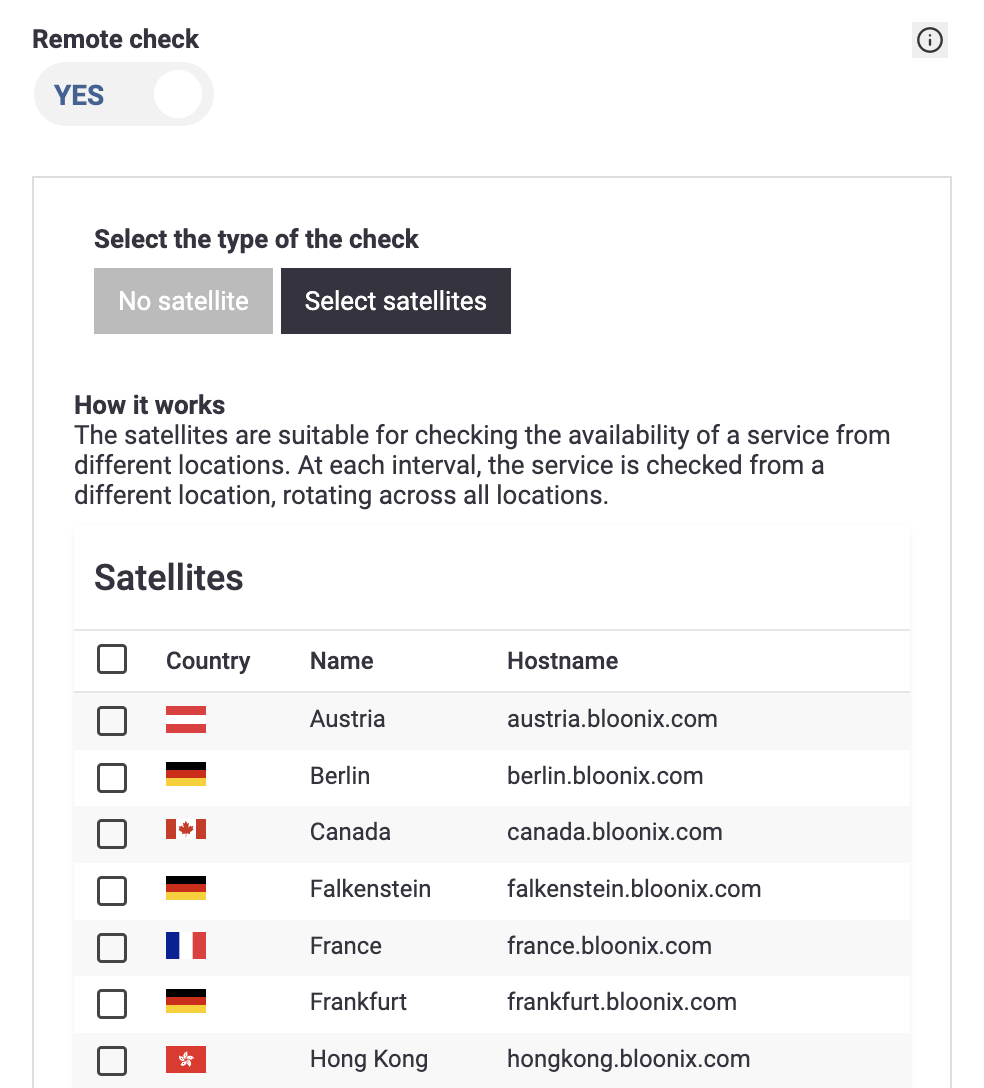The image size is (984, 1088).
Task: Choose the No satellite option
Action: pyautogui.click(x=183, y=301)
